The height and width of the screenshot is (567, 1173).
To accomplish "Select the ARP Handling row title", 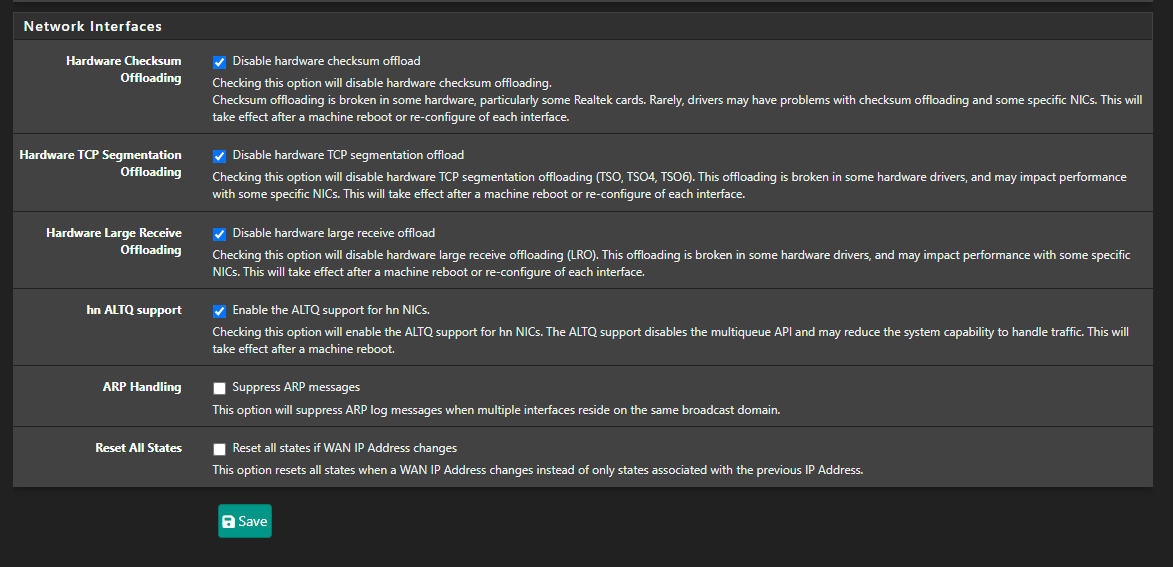I will coord(142,387).
